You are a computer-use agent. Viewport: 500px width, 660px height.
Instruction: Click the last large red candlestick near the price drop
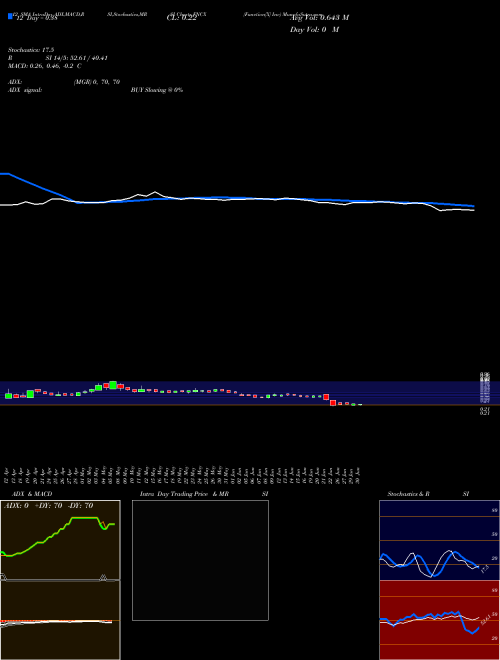pyautogui.click(x=333, y=403)
